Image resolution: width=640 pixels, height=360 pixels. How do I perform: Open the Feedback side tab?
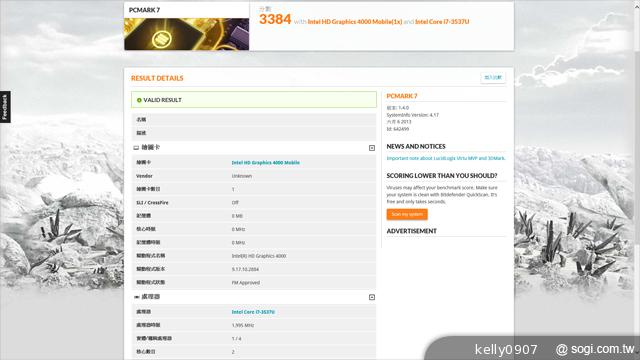coord(5,107)
